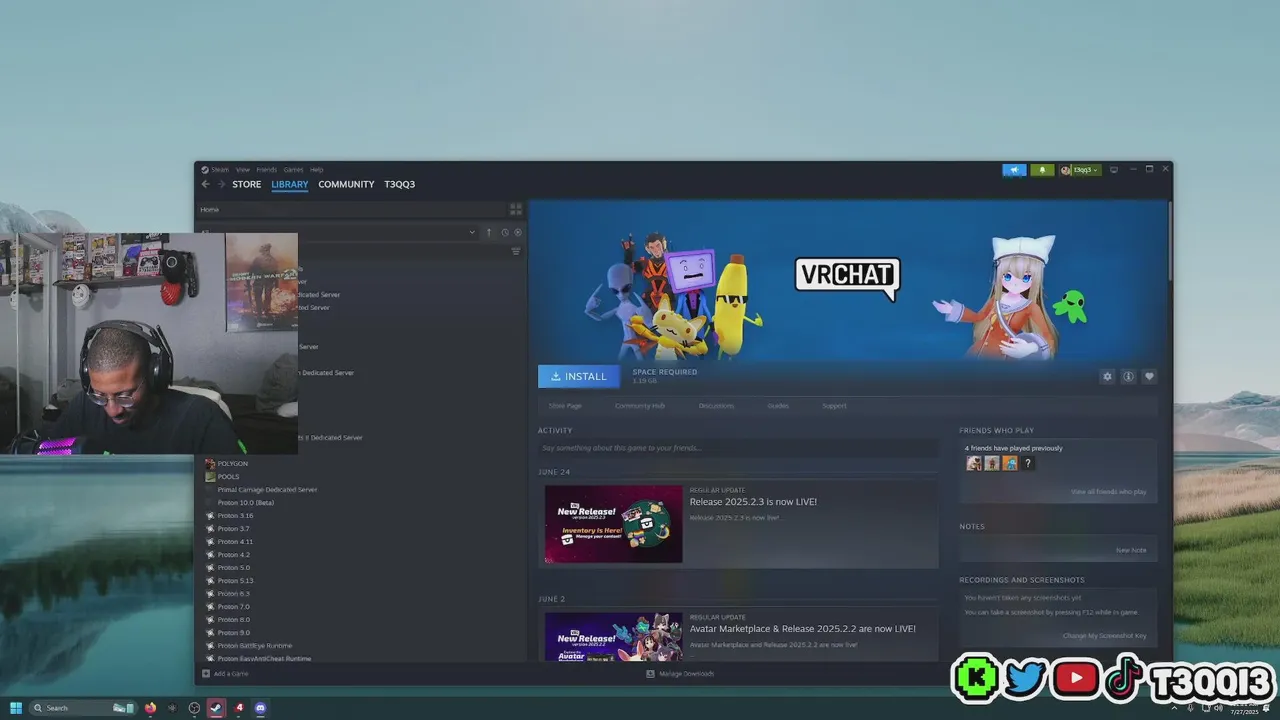1280x720 pixels.
Task: Select Proton BattlEye Runtime entry
Action: [255, 646]
